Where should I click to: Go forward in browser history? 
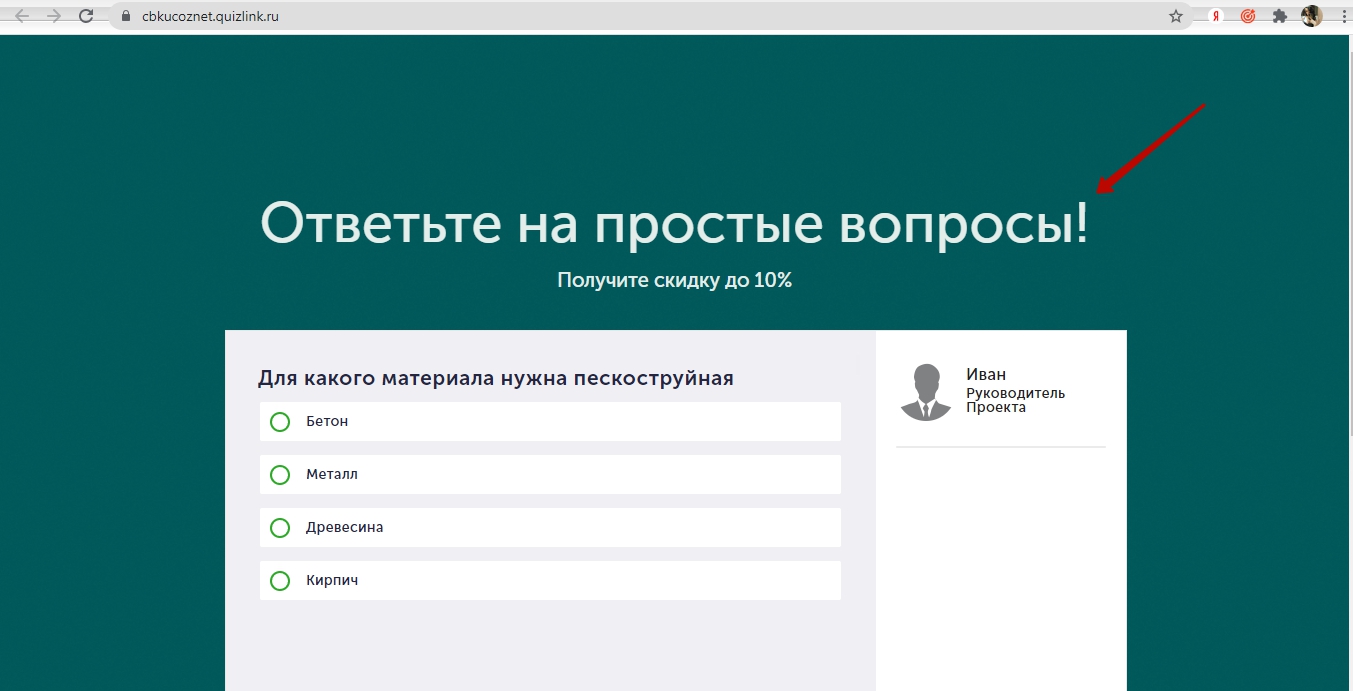[x=54, y=16]
